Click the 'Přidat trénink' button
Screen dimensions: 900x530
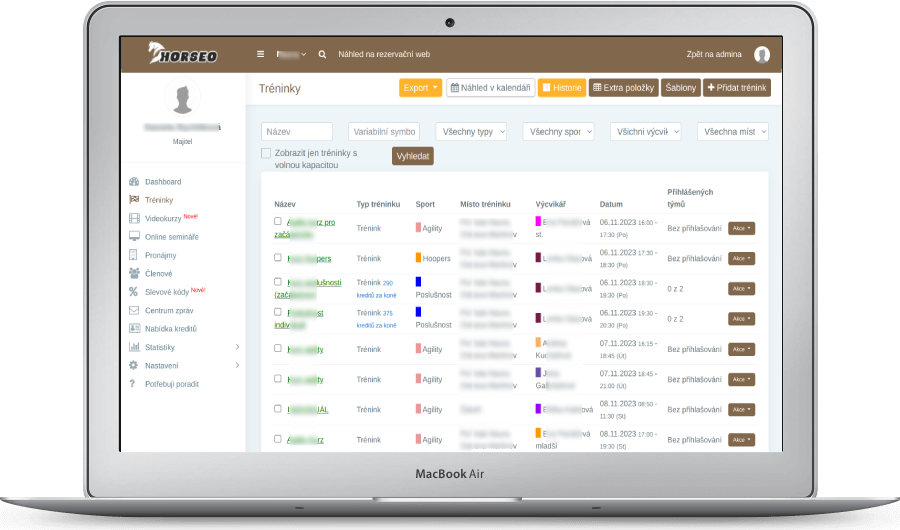pyautogui.click(x=737, y=88)
